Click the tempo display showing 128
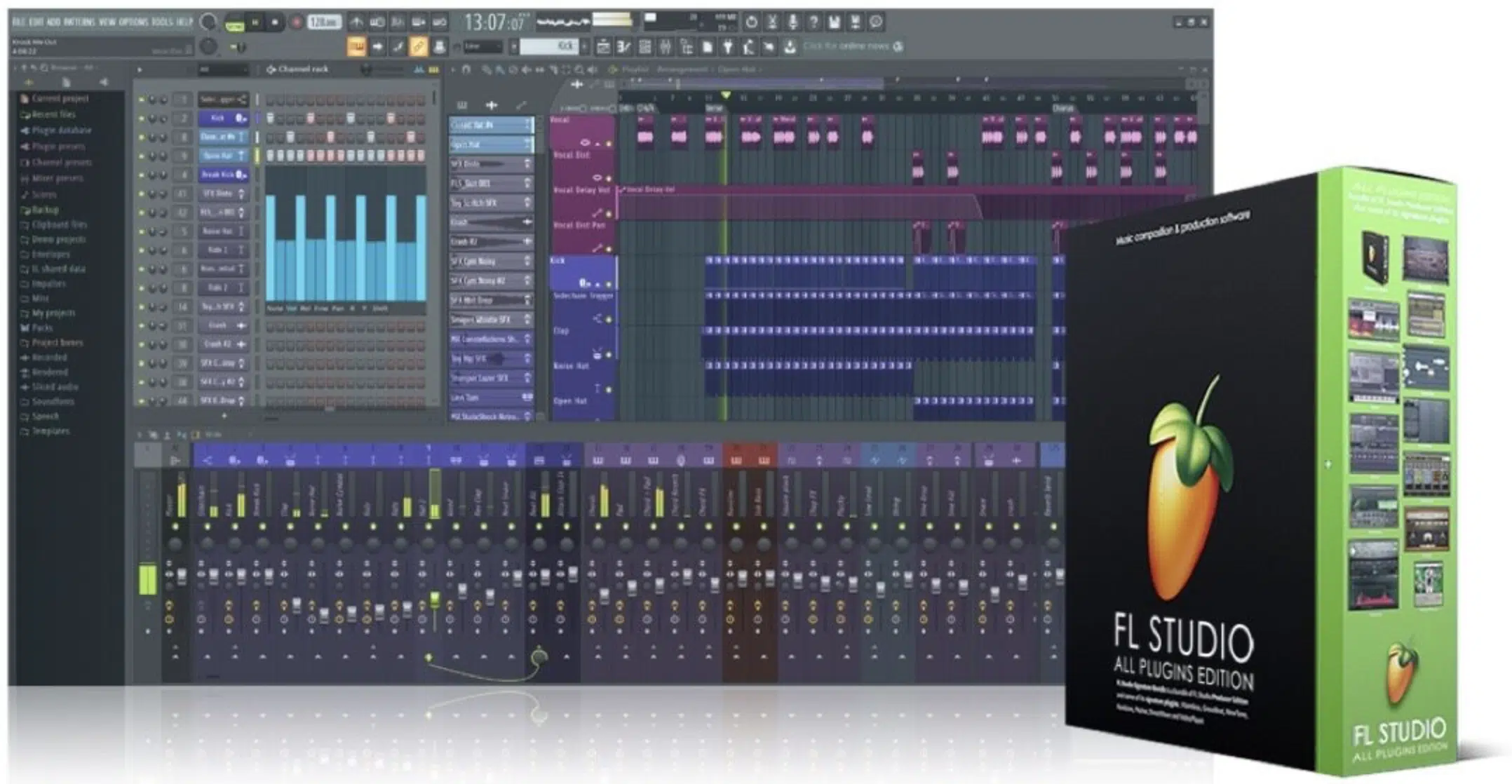This screenshot has height=784, width=1512. pyautogui.click(x=324, y=23)
